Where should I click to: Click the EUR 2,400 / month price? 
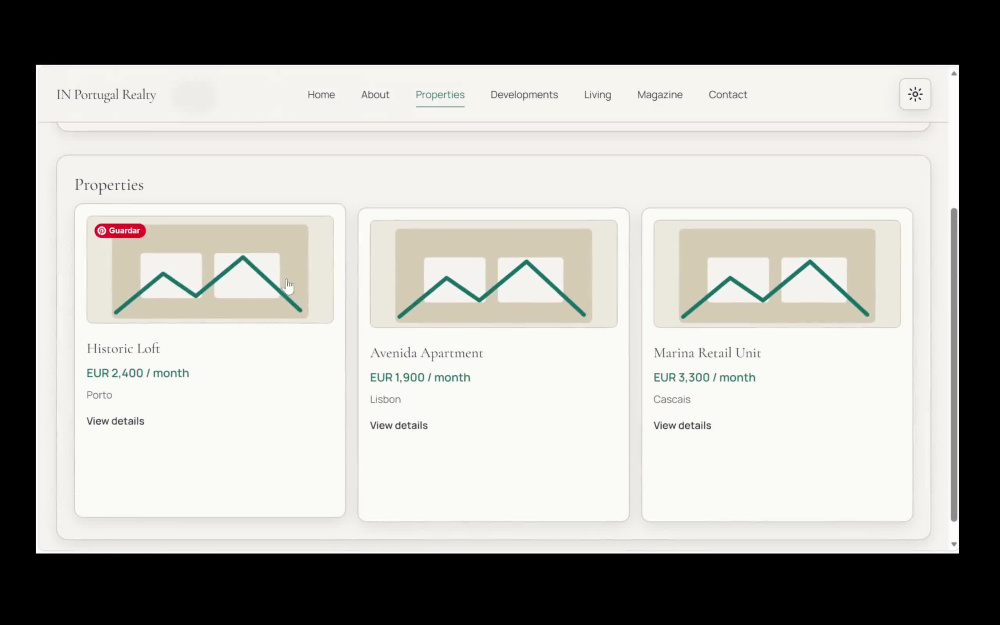tap(138, 373)
